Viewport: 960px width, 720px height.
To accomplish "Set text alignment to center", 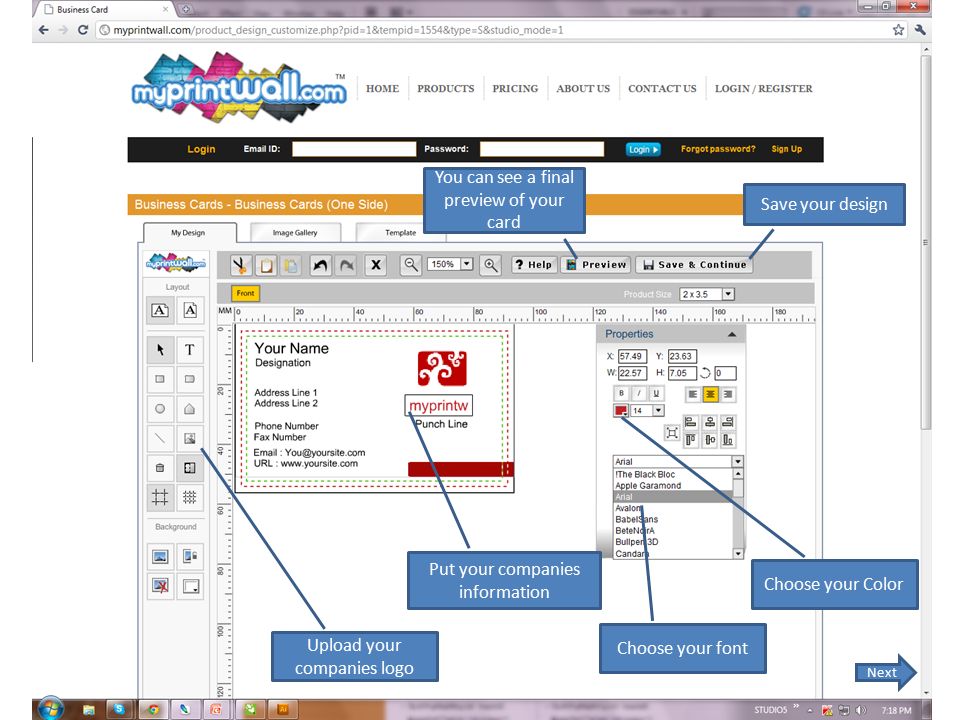I will [710, 394].
